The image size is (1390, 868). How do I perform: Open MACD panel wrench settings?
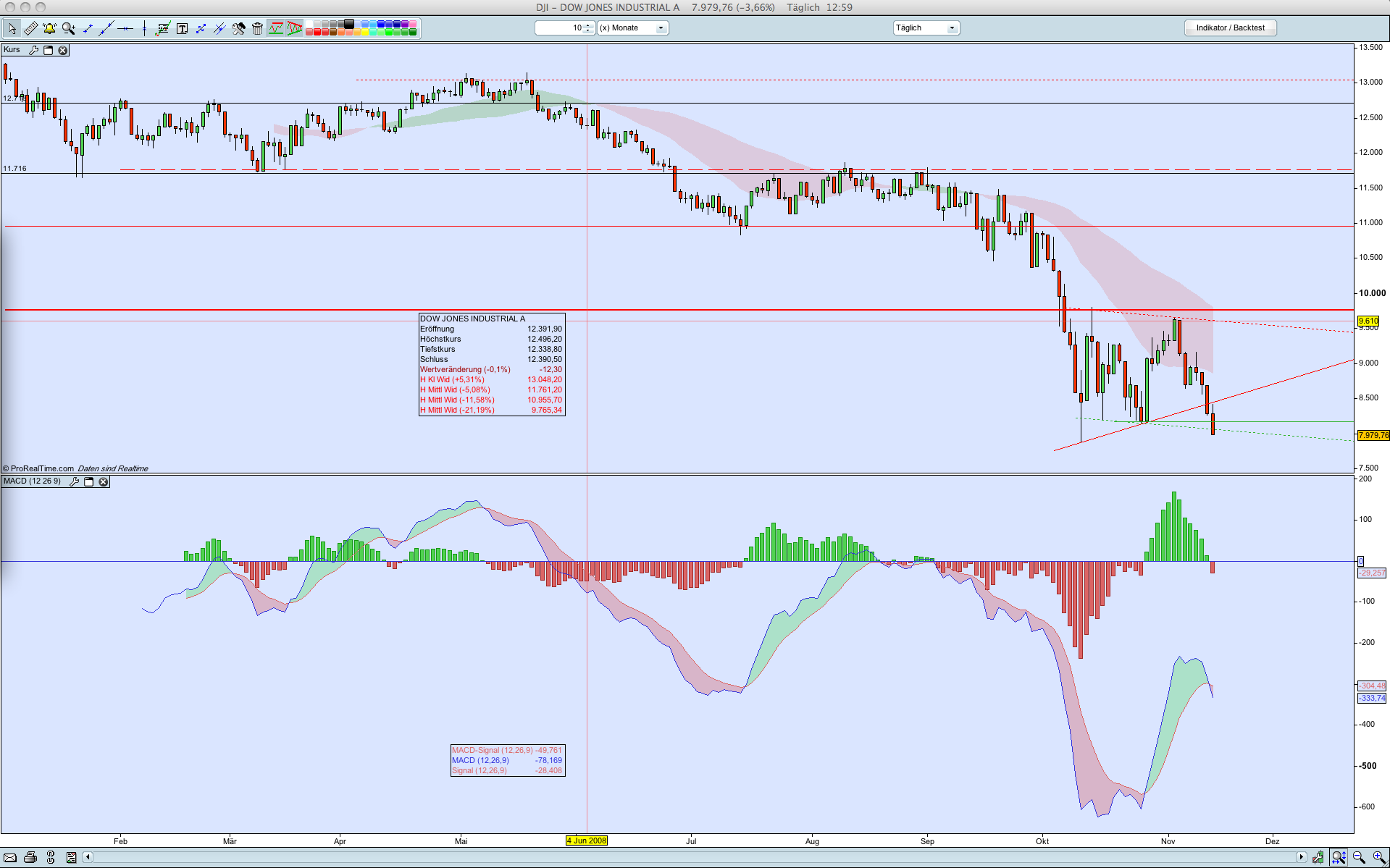74,481
